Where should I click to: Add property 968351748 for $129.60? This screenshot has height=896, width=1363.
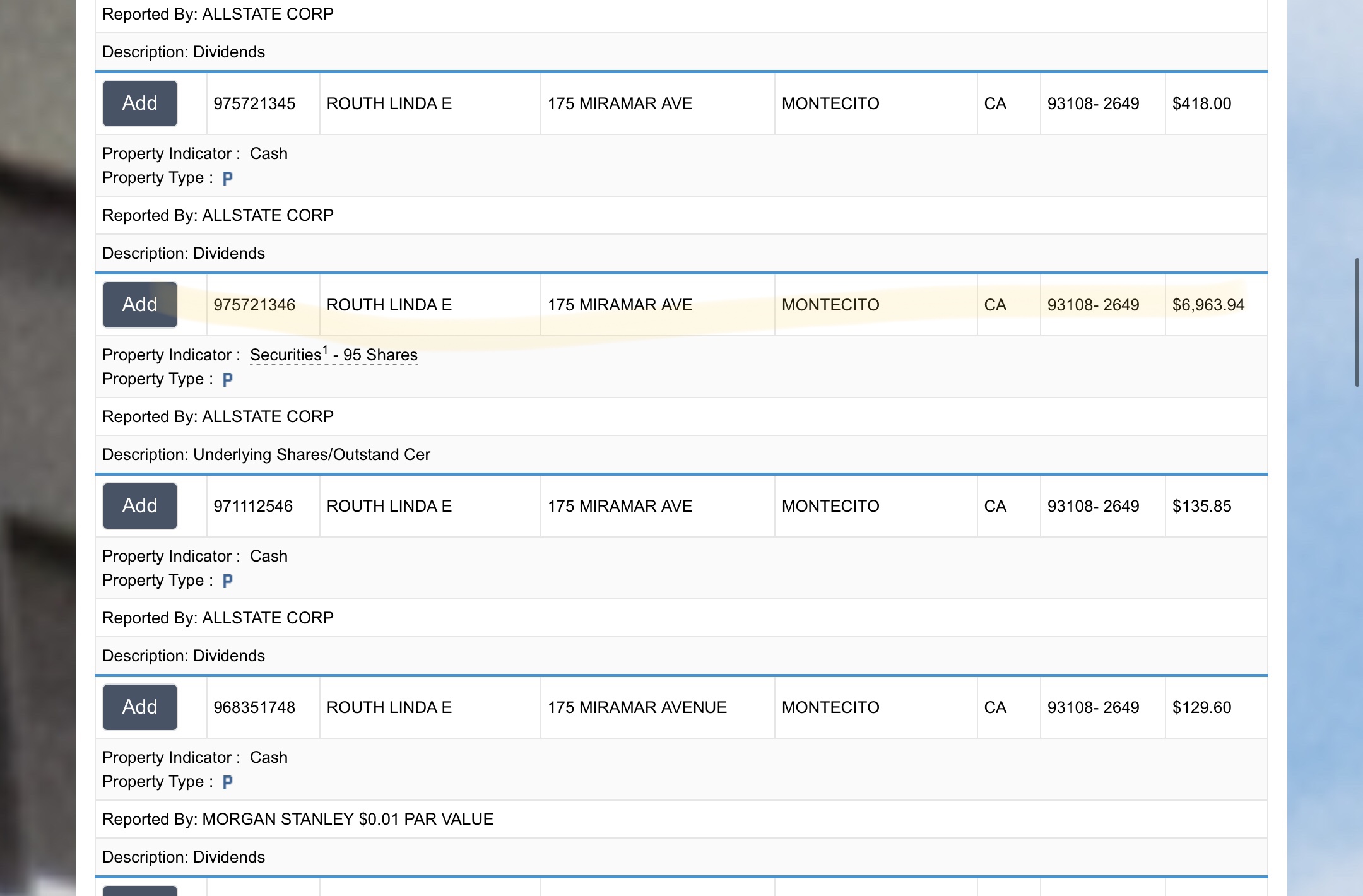(x=140, y=707)
